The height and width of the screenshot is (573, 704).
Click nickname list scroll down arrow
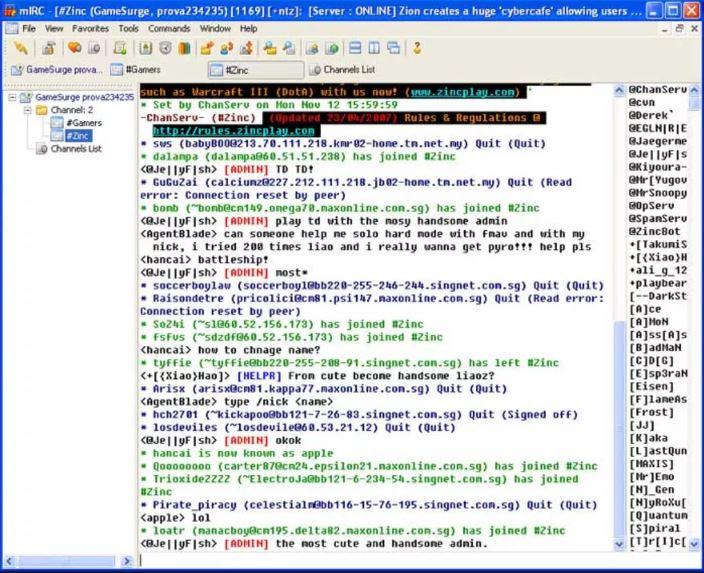[694, 544]
